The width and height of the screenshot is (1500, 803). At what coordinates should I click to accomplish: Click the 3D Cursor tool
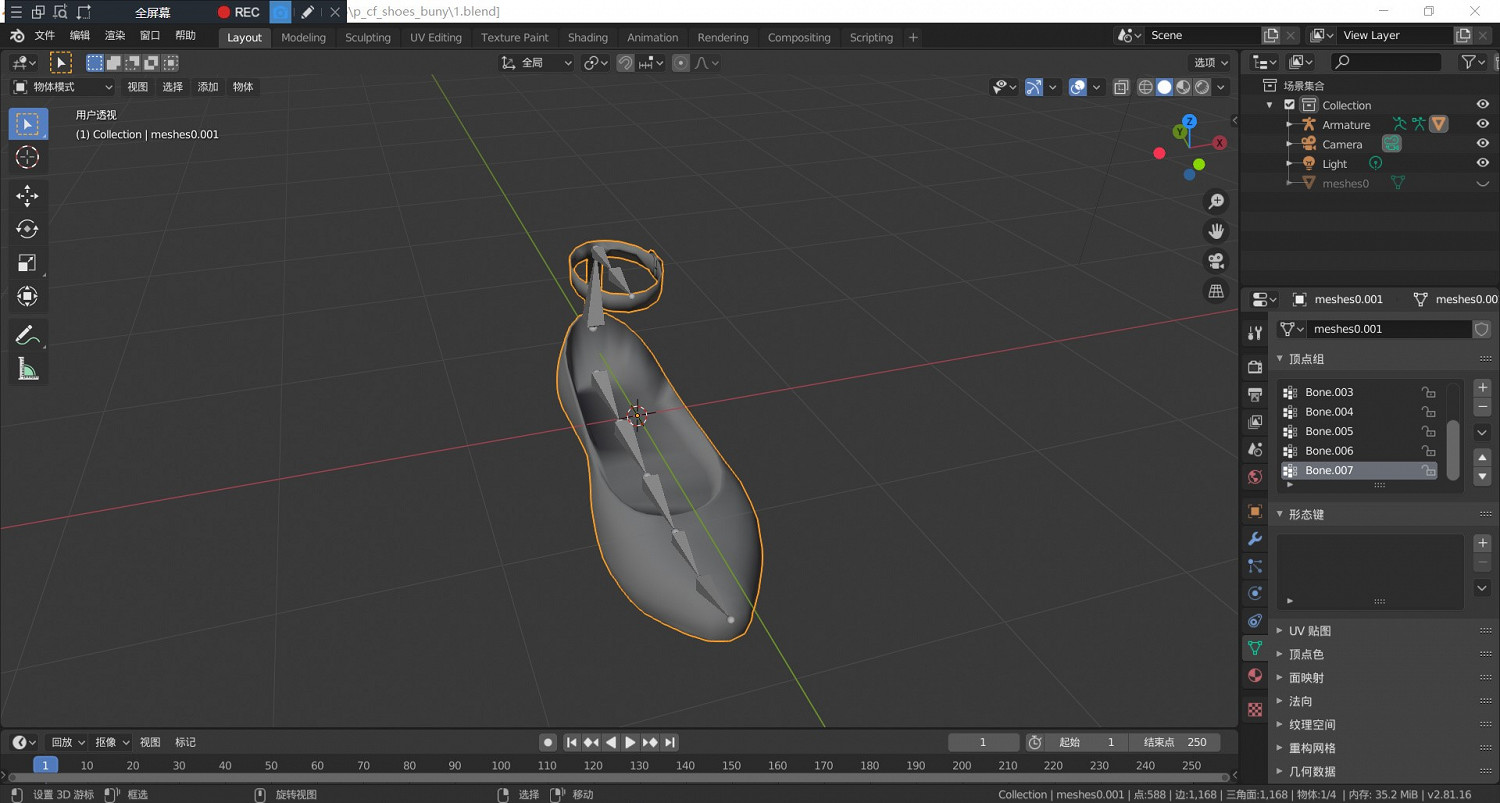pos(27,157)
